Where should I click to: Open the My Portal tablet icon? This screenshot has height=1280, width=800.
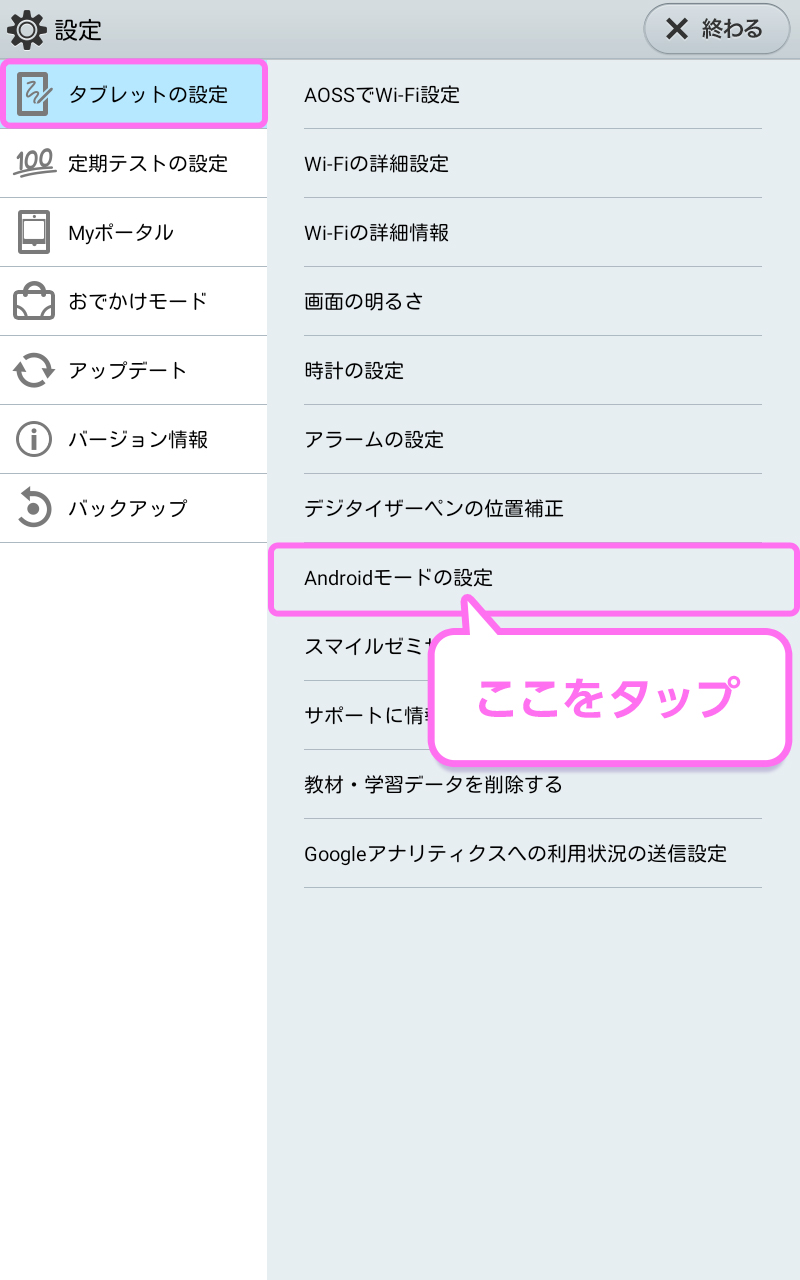pos(34,232)
